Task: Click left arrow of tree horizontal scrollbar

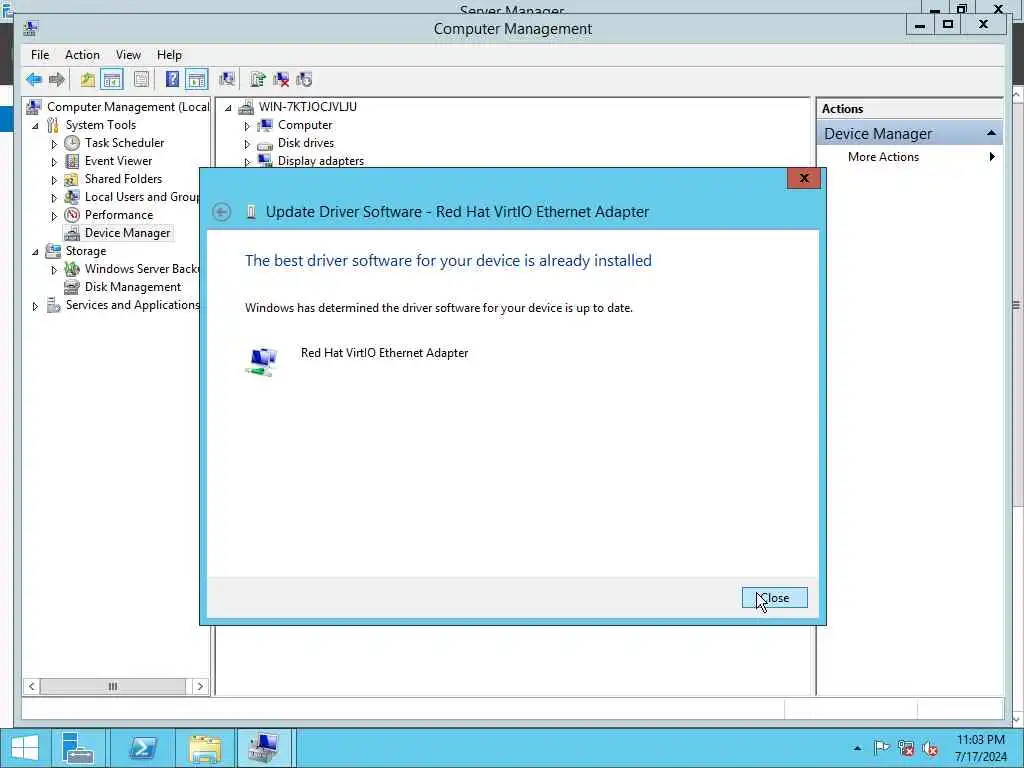Action: coord(31,686)
